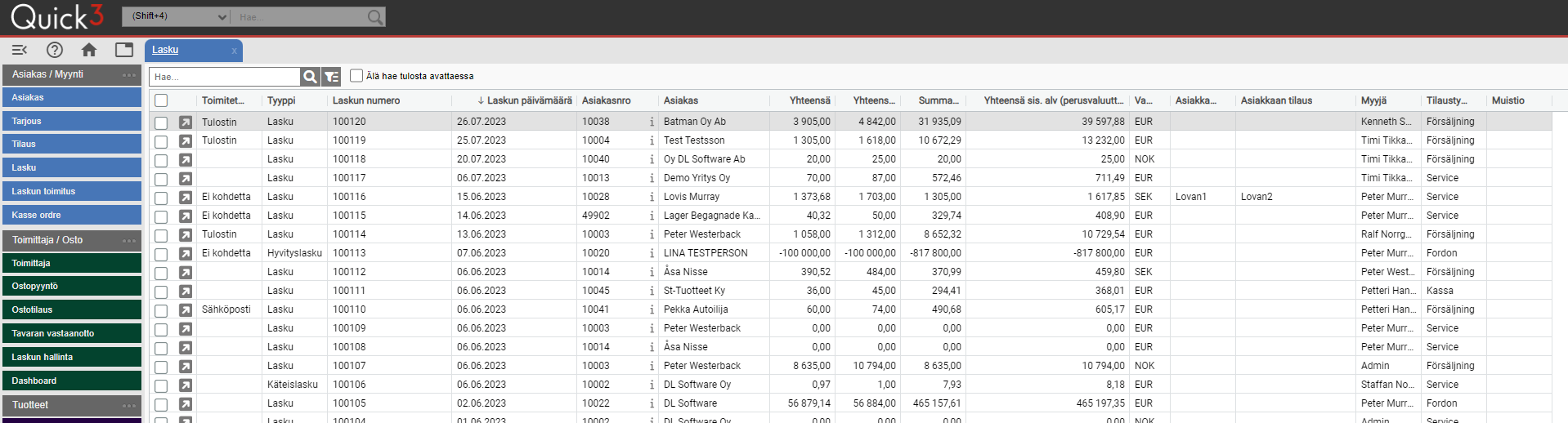Open Laskun toimitus in sidebar menu
This screenshot has height=423, width=1568.
click(x=72, y=191)
